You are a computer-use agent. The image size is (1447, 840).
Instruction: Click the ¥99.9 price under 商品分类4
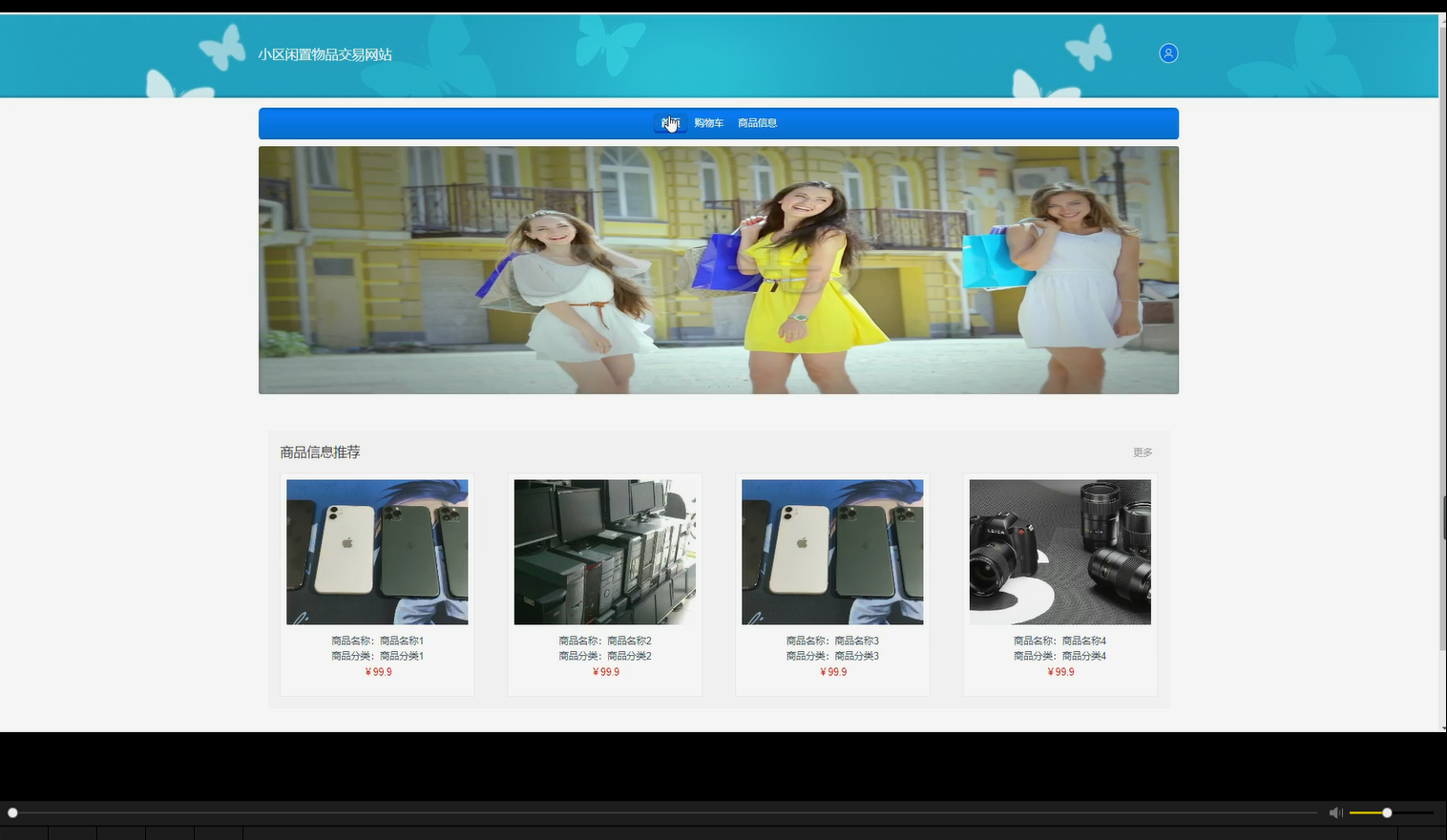coord(1060,672)
